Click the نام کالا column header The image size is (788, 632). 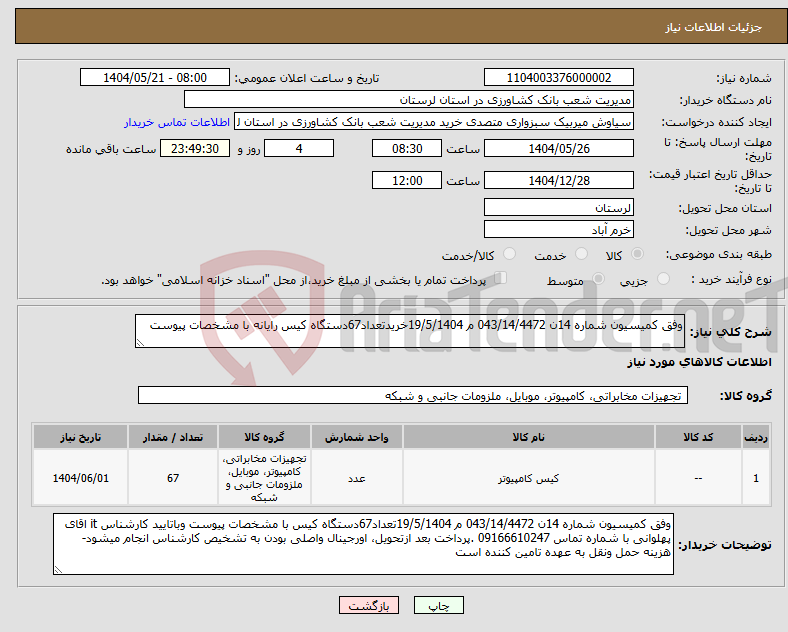pos(528,437)
